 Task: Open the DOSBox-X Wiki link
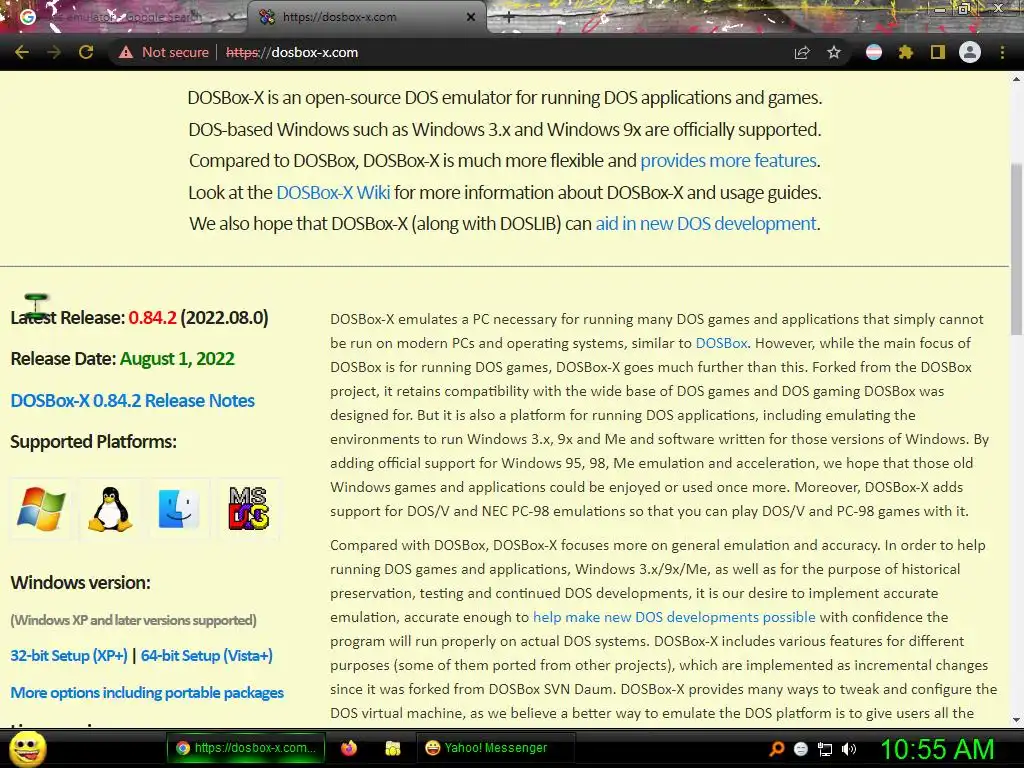[333, 193]
